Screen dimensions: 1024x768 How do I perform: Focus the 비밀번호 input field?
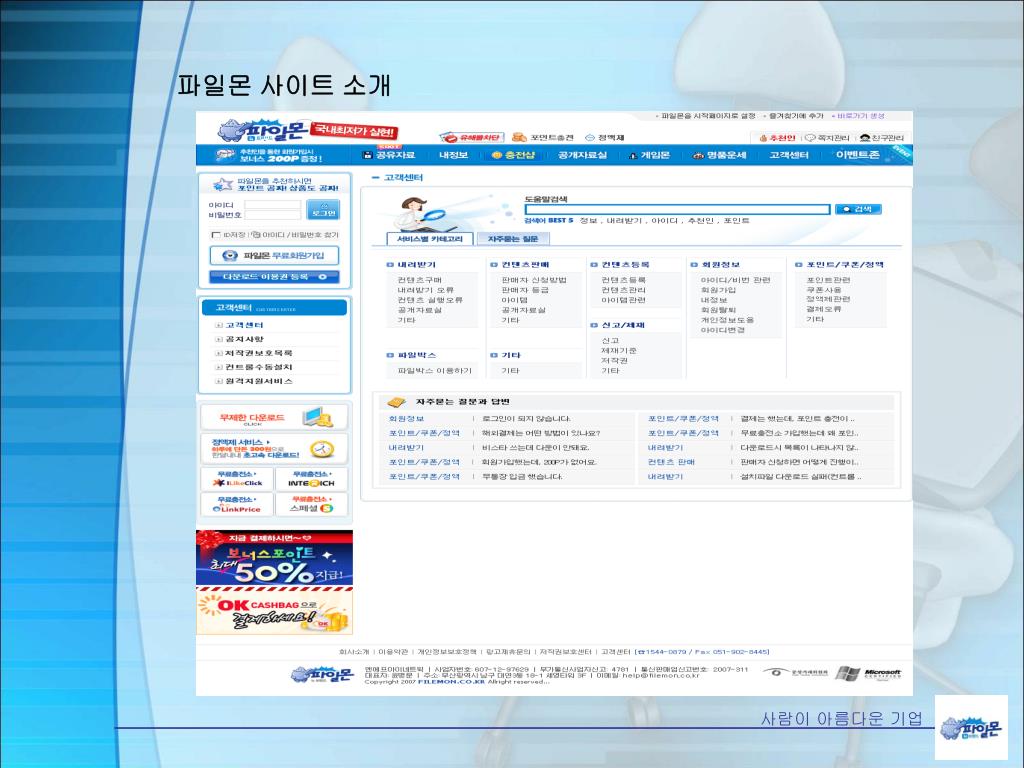(x=272, y=215)
